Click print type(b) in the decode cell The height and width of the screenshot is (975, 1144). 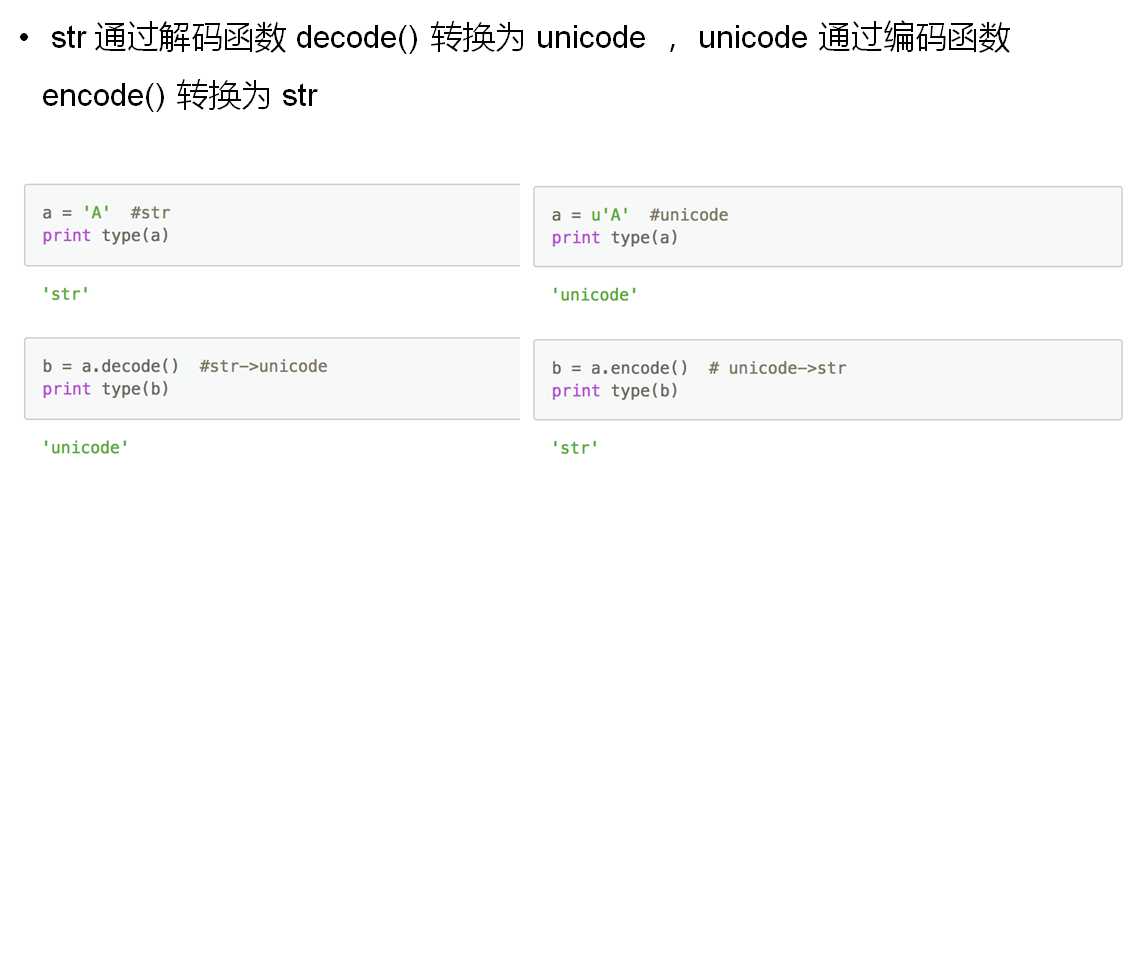[106, 389]
